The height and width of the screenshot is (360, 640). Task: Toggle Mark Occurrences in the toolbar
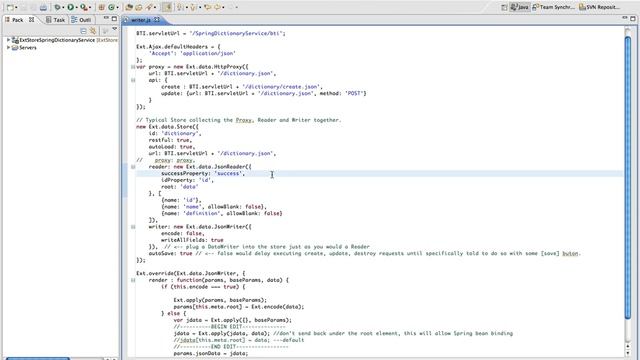pyautogui.click(x=167, y=7)
